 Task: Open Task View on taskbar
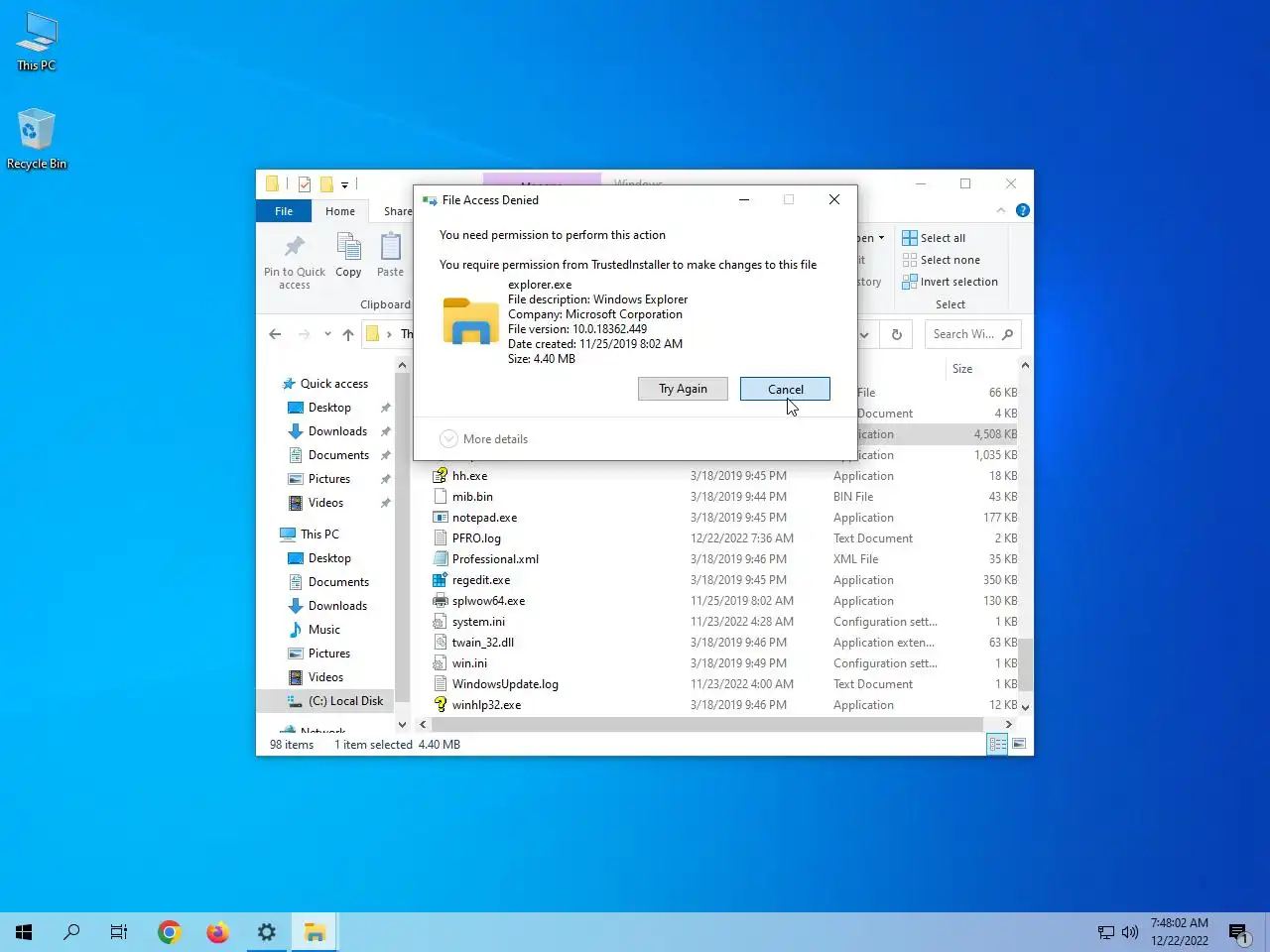(x=119, y=932)
